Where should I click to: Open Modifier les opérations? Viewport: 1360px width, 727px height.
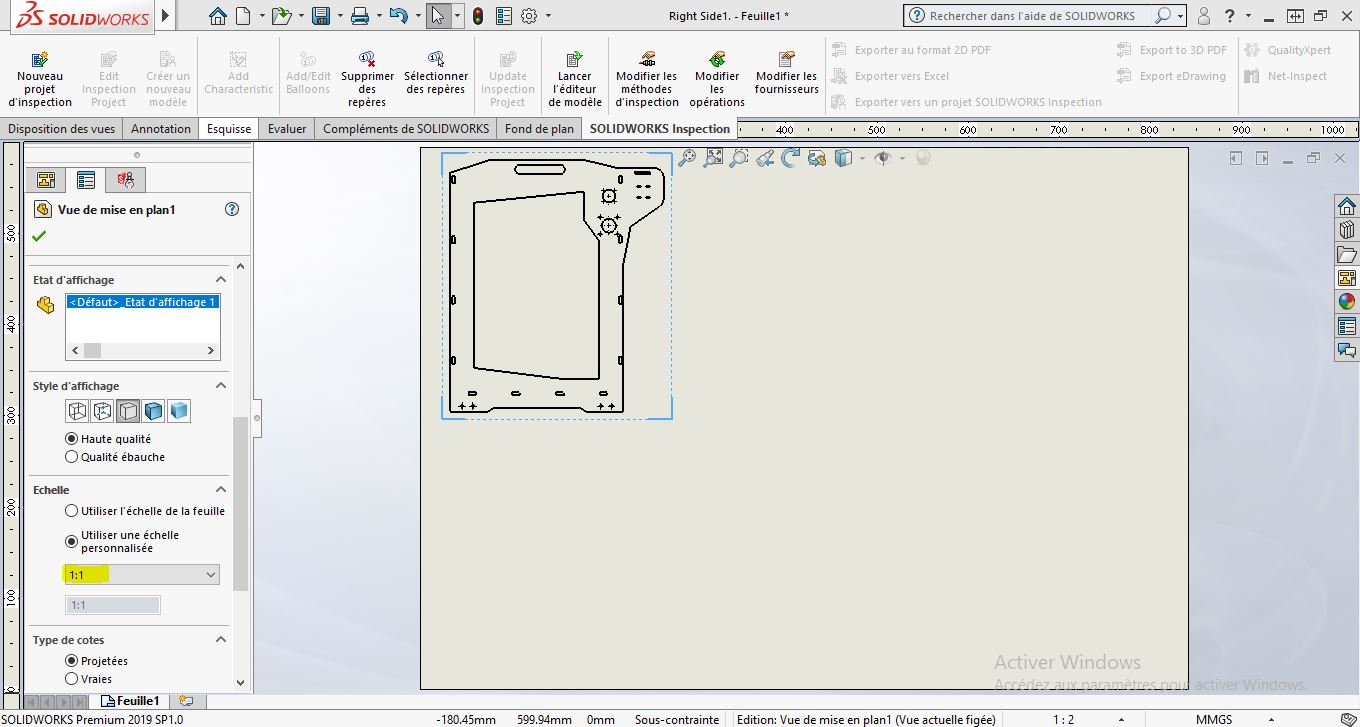717,79
